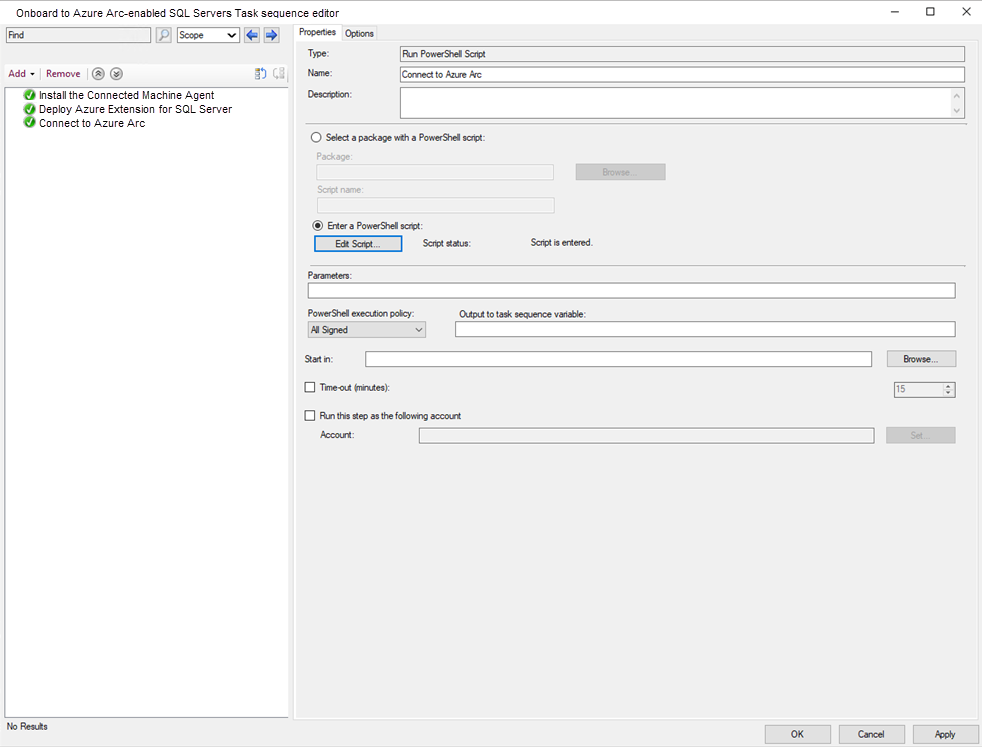The height and width of the screenshot is (747, 982).
Task: Go to next search result arrow
Action: coord(271,35)
